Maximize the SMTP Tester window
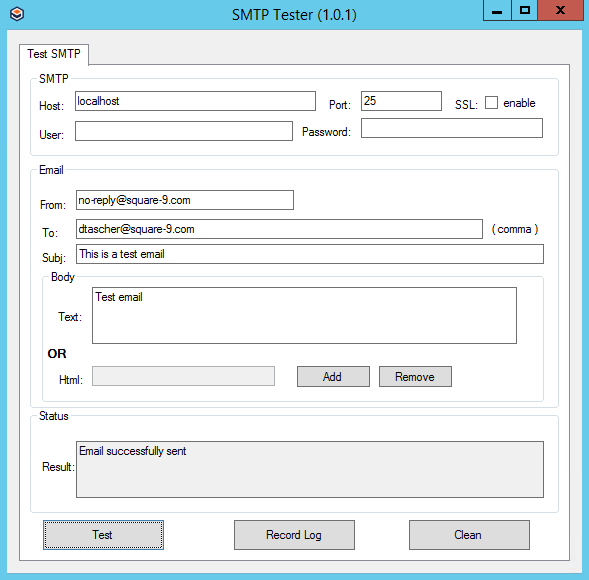589x580 pixels. pos(524,11)
